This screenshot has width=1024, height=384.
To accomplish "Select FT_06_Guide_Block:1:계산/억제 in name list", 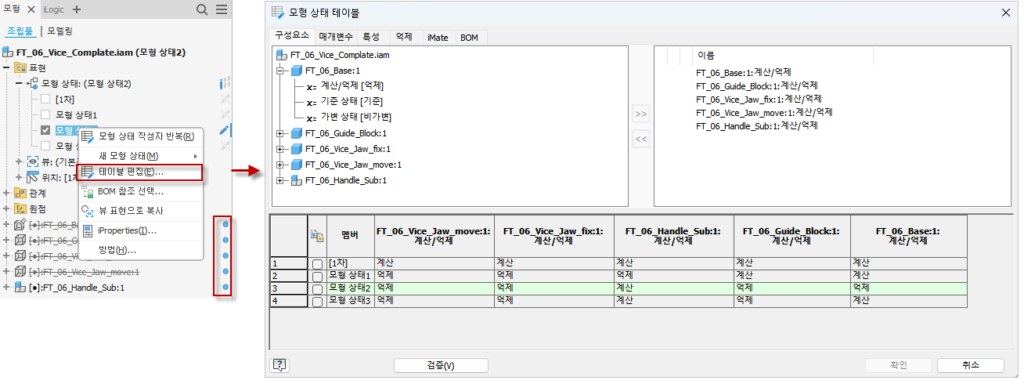I will point(756,86).
